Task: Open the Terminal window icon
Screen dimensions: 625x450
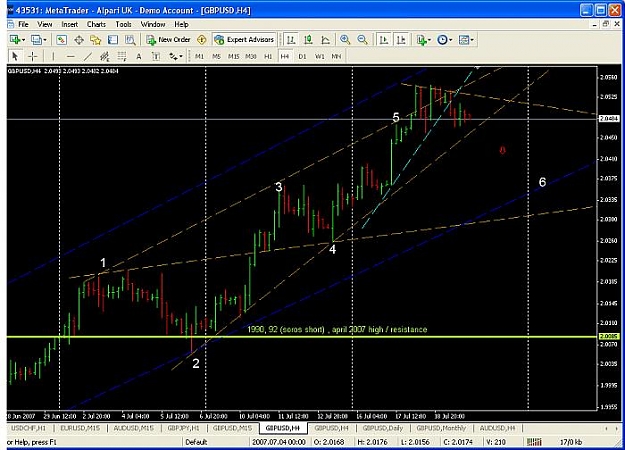Action: click(113, 39)
